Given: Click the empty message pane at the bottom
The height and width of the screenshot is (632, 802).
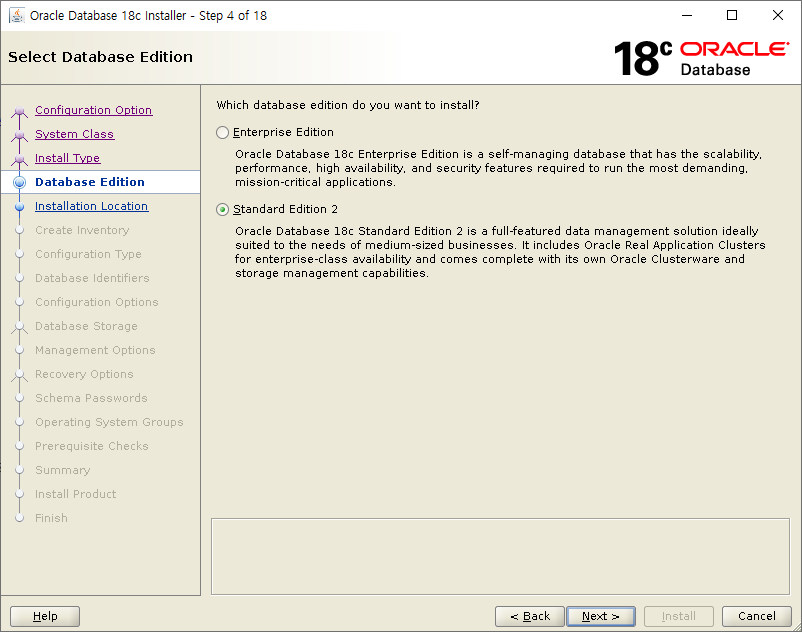Looking at the screenshot, I should (x=500, y=556).
